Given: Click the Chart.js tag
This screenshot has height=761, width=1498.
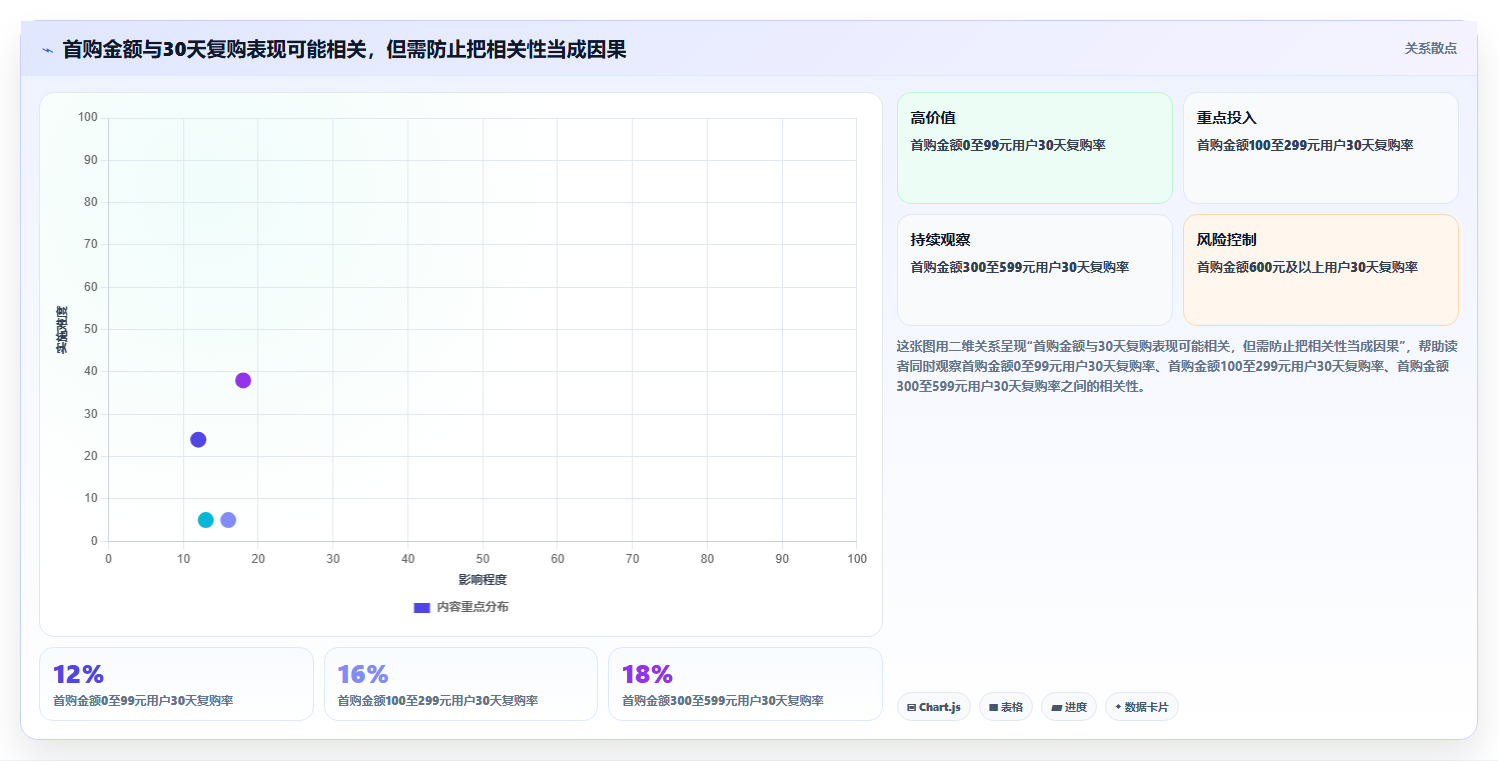Looking at the screenshot, I should 933,707.
